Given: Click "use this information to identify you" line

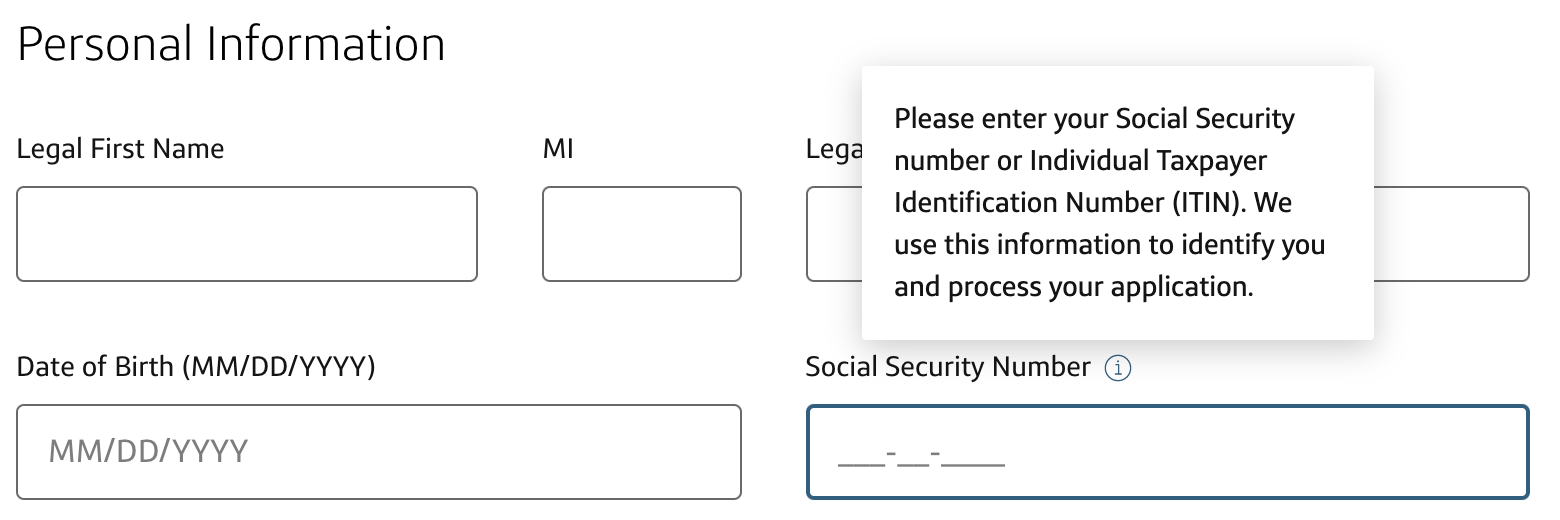Looking at the screenshot, I should [1109, 245].
